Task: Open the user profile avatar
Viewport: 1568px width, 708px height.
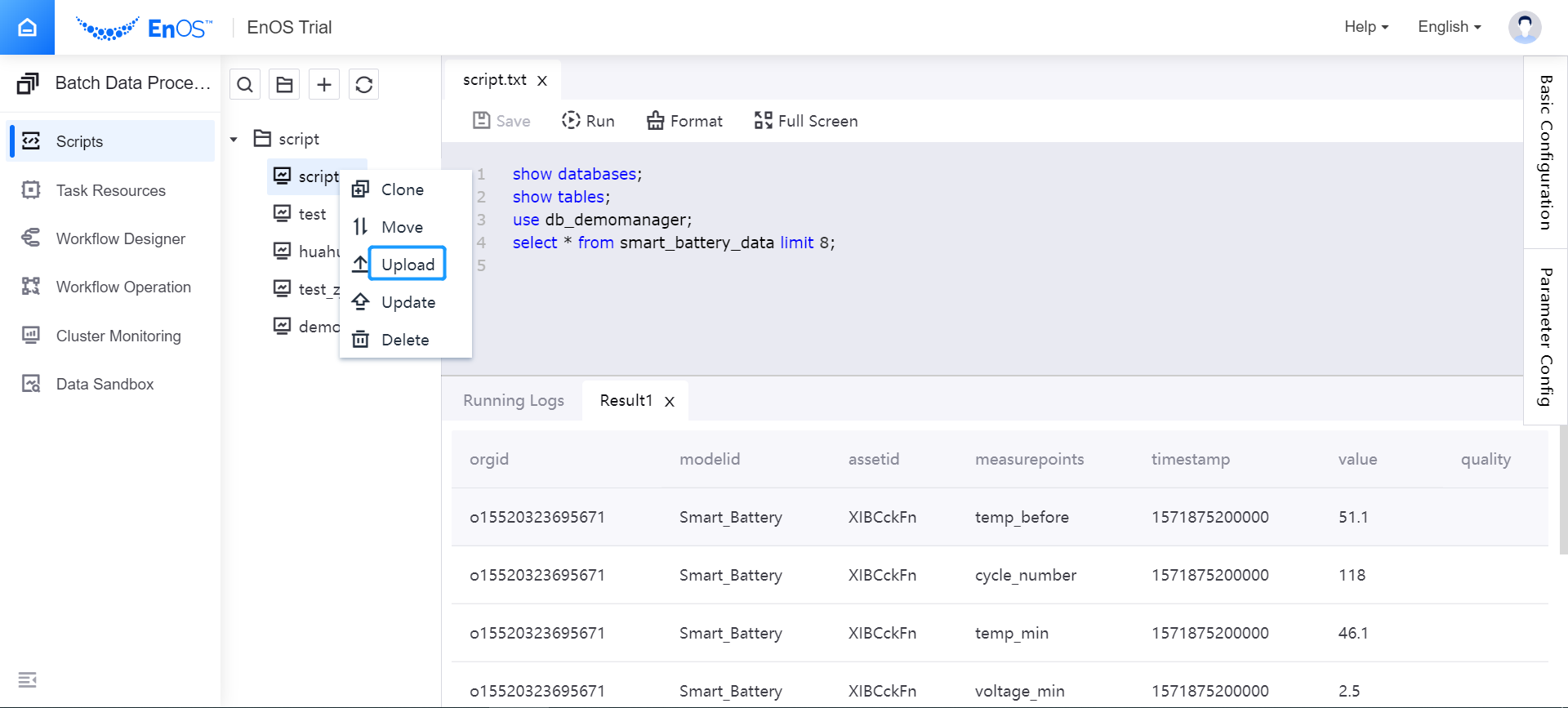Action: click(1525, 27)
